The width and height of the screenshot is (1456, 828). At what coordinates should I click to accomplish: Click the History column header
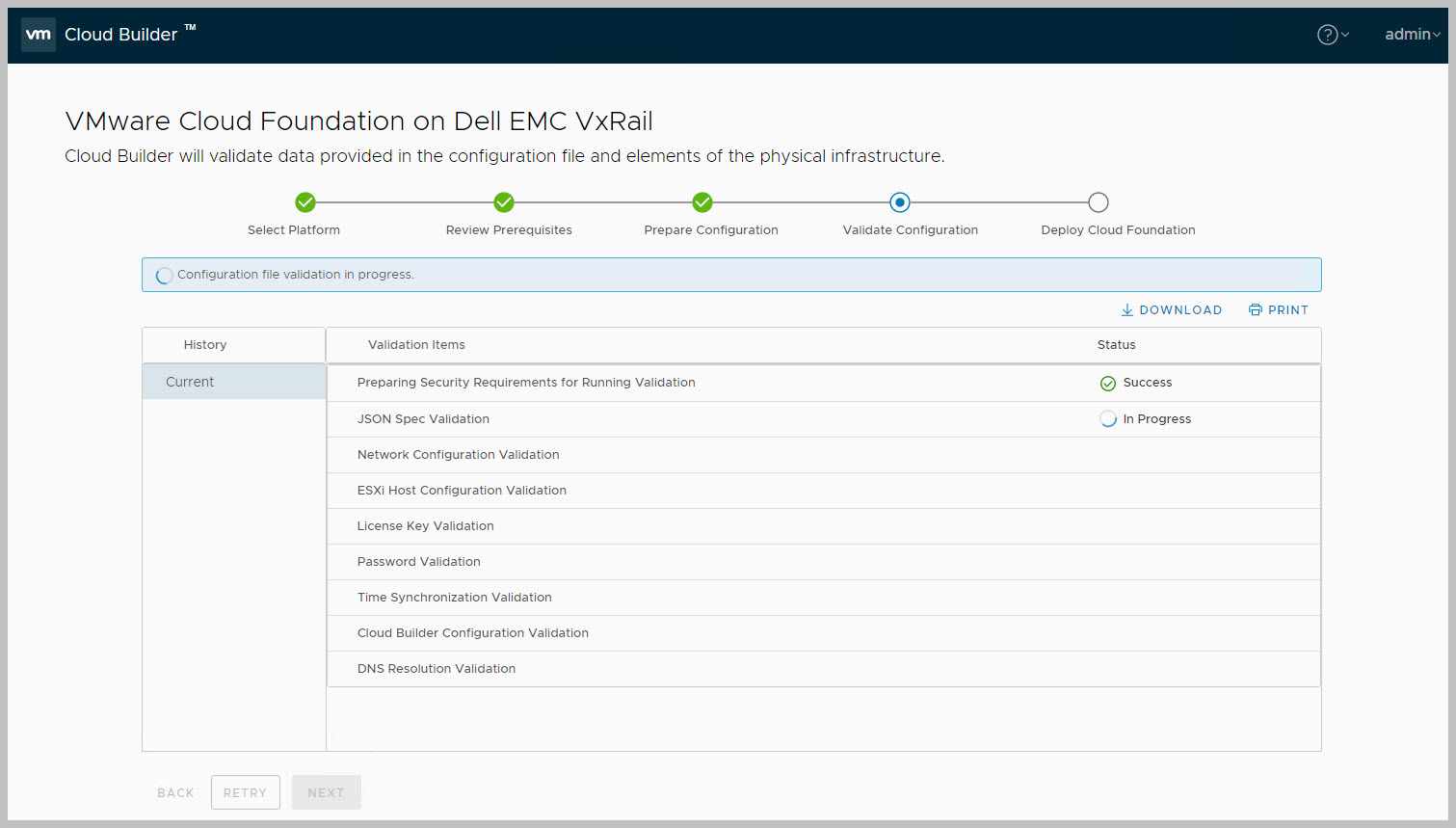pos(205,345)
